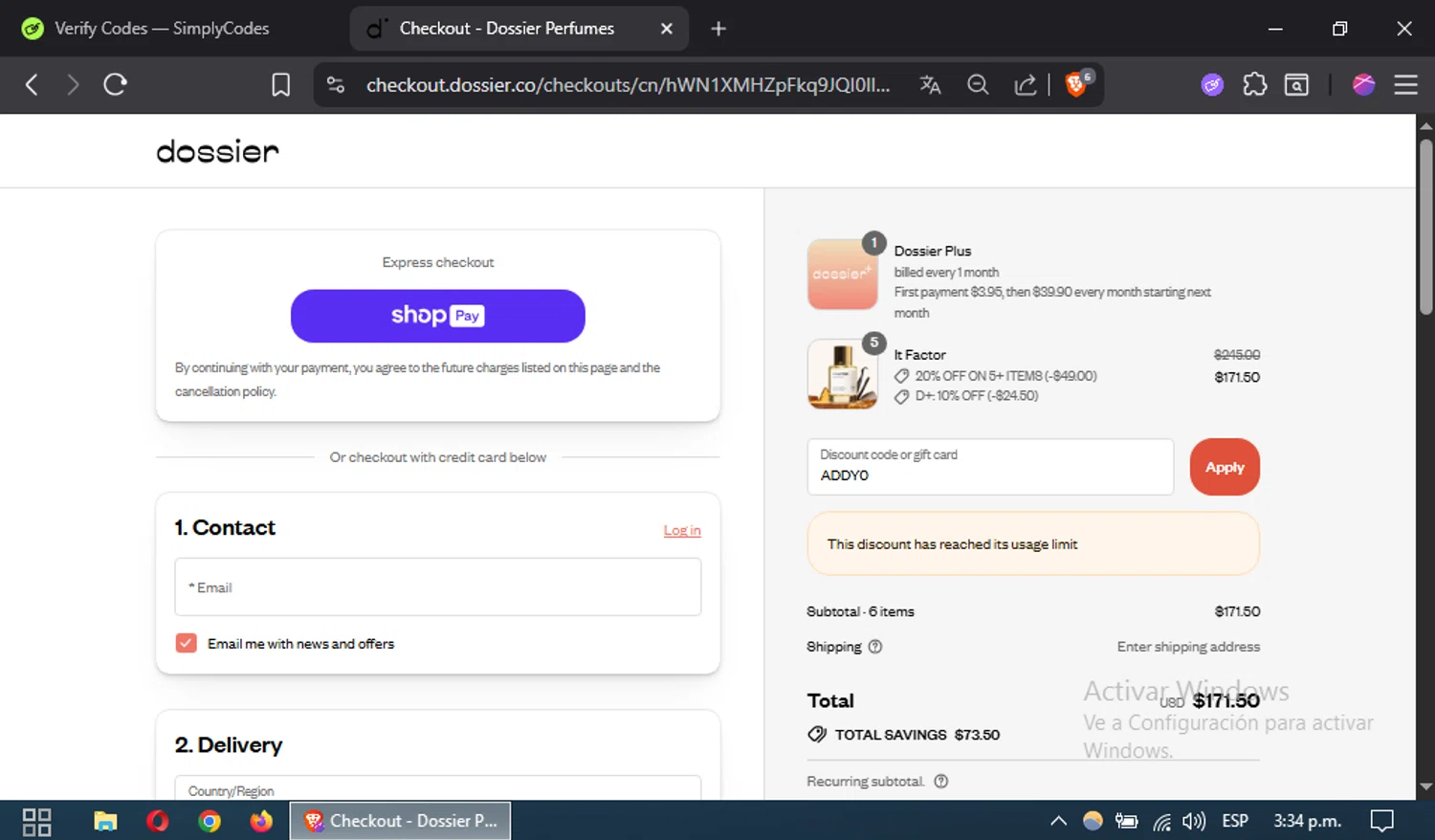Open the 3:34 p.m. clock

pos(1307,821)
